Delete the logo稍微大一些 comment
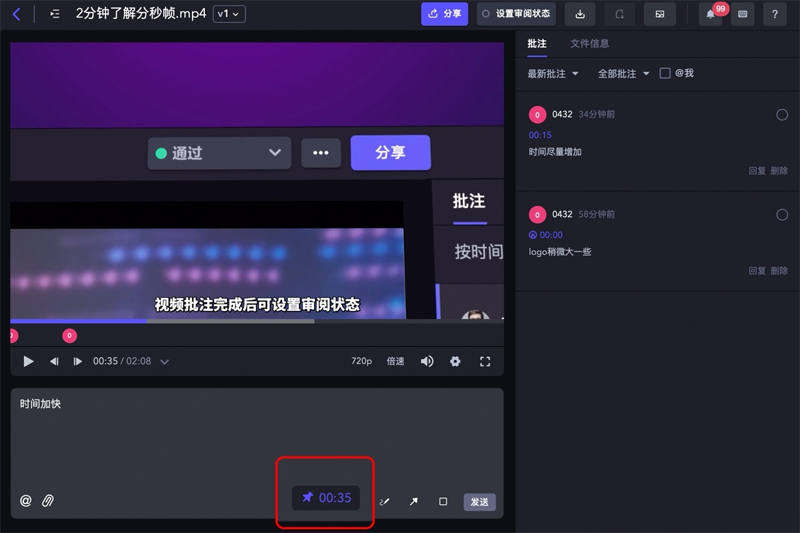 [x=779, y=271]
